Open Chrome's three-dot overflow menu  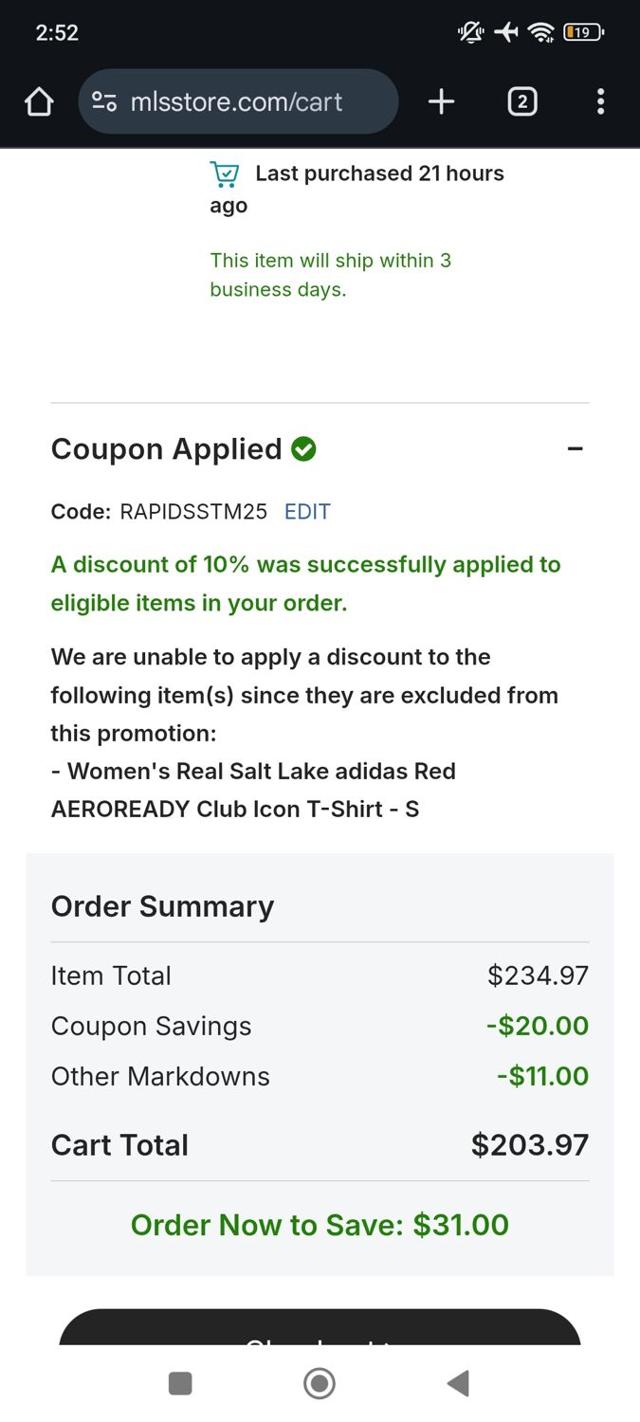click(x=600, y=101)
